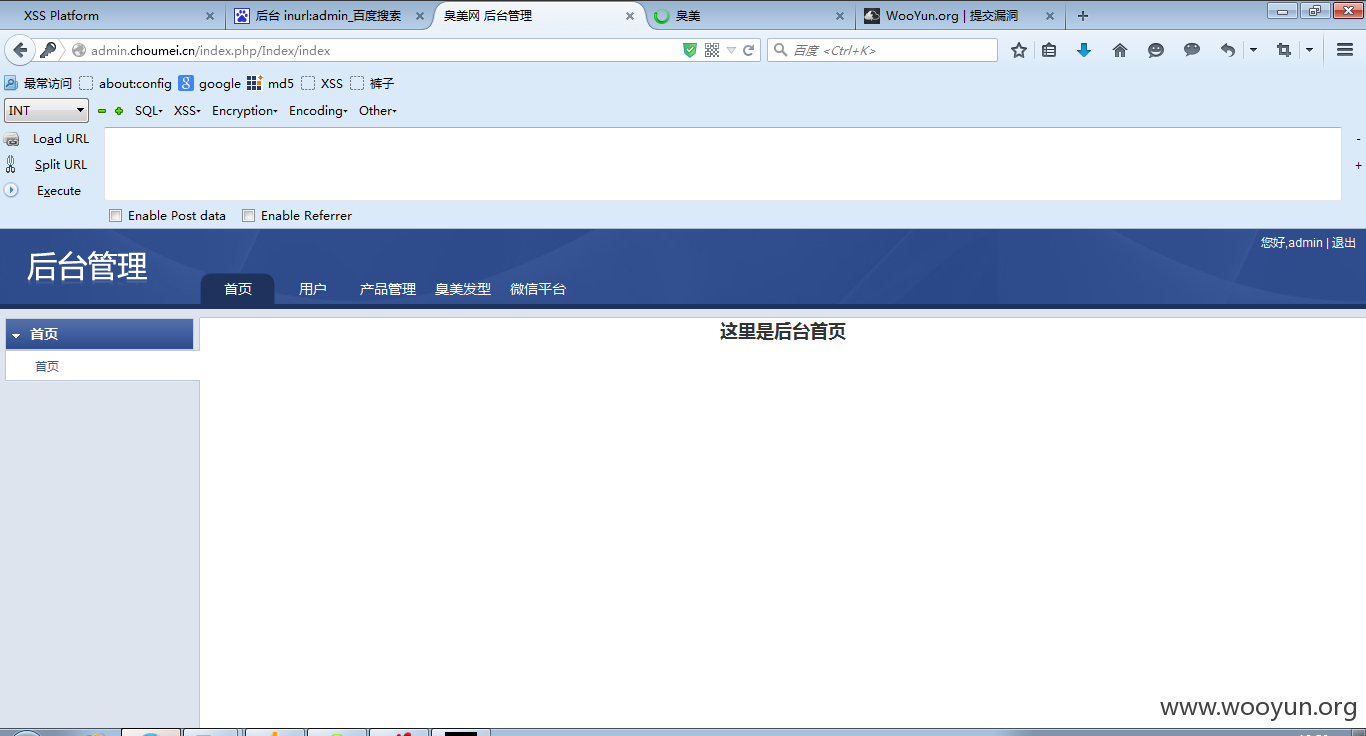Open the google bookmark

click(210, 83)
